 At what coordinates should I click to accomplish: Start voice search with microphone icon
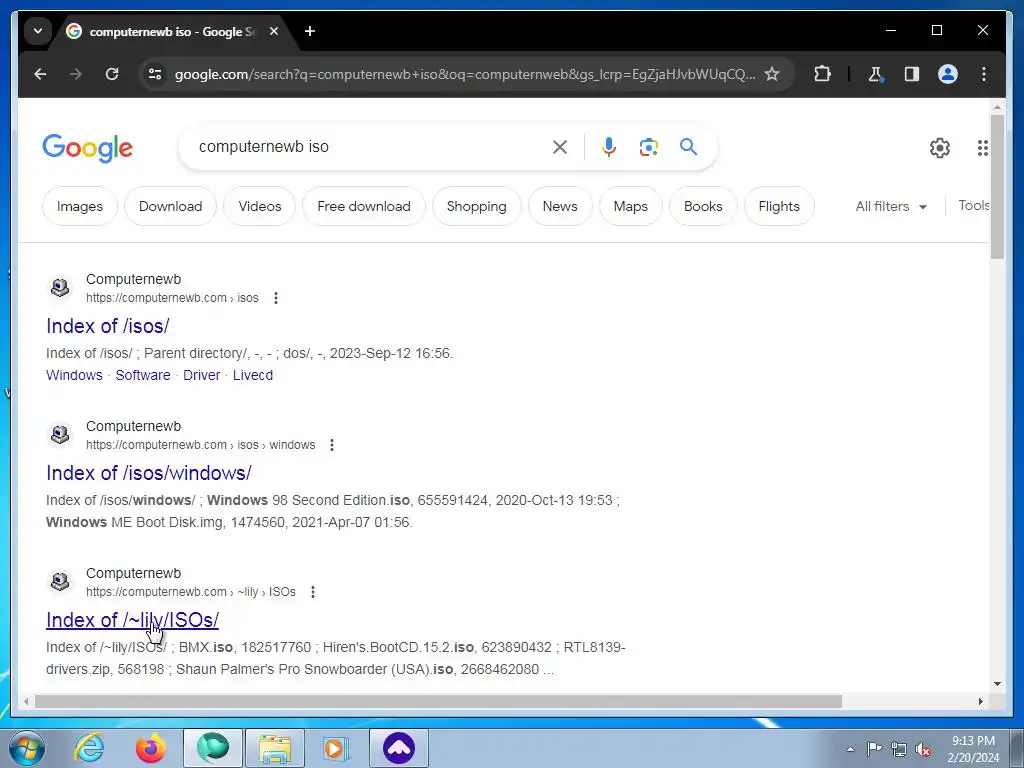(x=609, y=147)
